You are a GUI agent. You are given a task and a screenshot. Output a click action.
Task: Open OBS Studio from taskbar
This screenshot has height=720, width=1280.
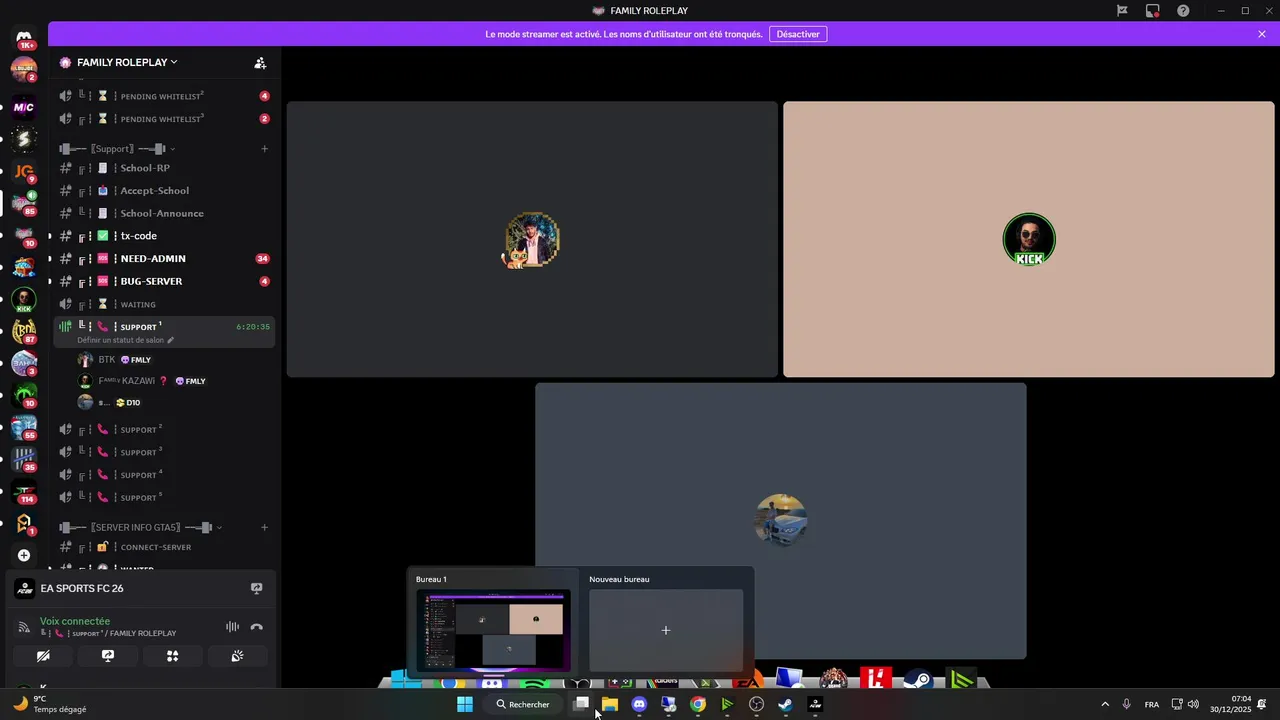756,704
